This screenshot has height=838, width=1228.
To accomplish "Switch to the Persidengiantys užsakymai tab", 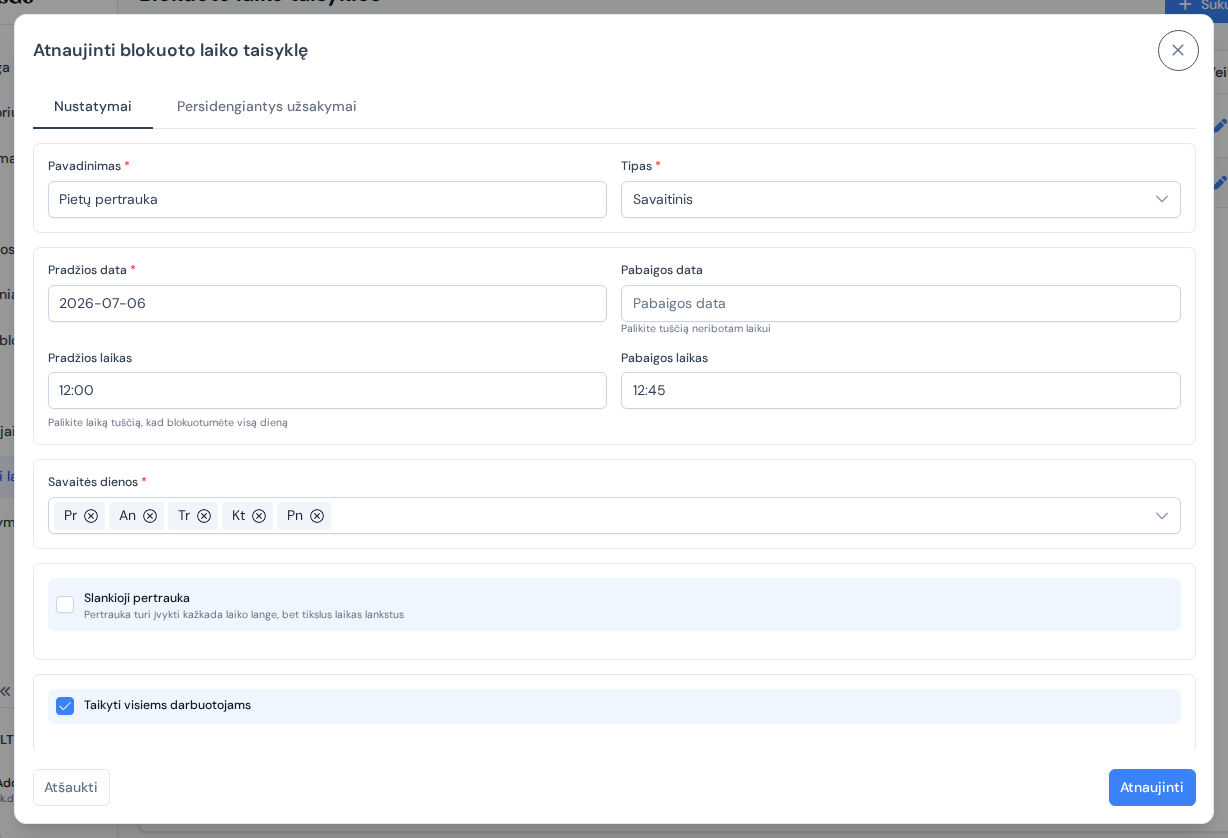I will [267, 106].
